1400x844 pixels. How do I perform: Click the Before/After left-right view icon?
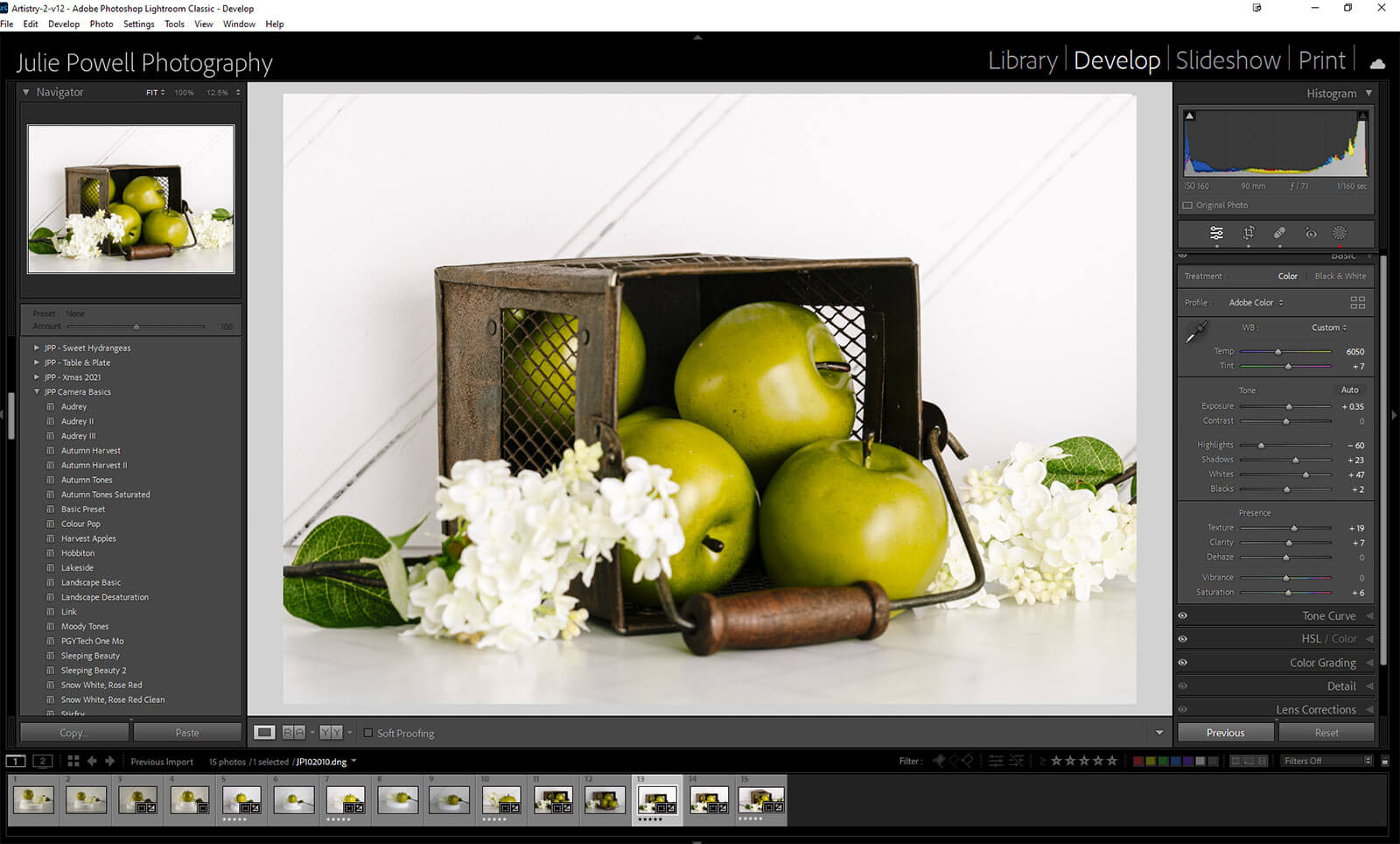tap(294, 733)
